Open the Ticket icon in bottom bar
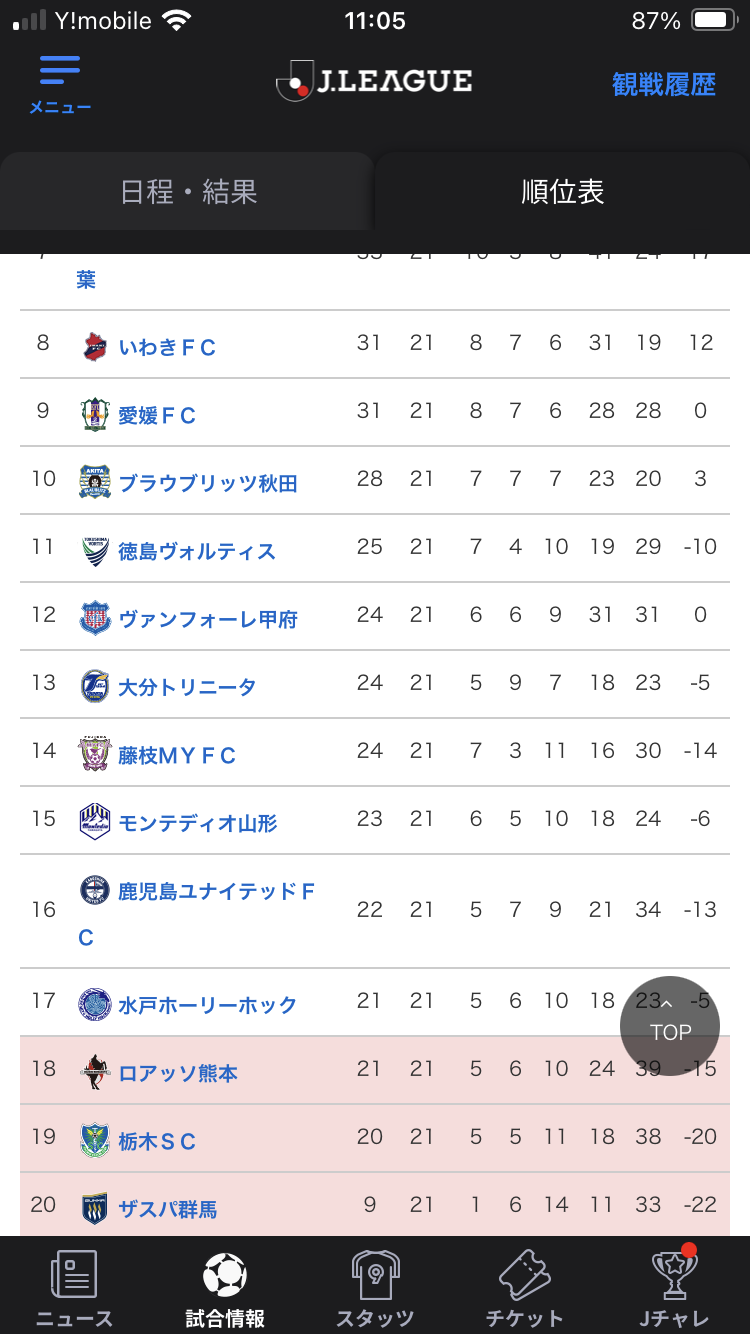 coord(525,1276)
